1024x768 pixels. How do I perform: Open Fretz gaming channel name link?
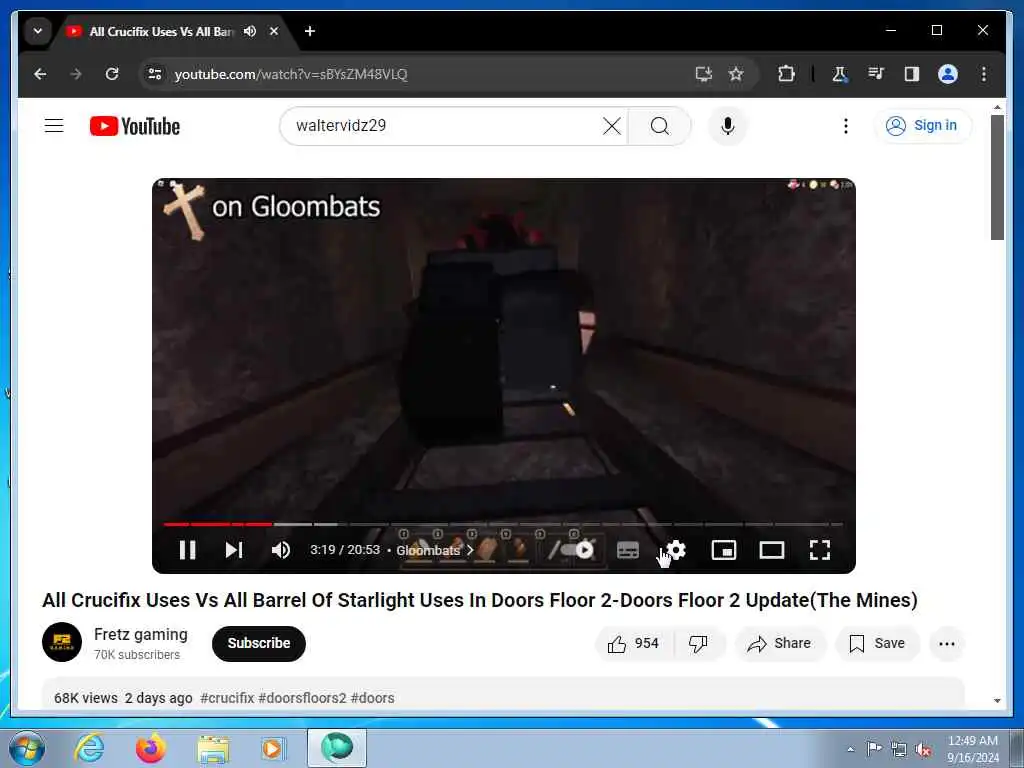[x=140, y=634]
